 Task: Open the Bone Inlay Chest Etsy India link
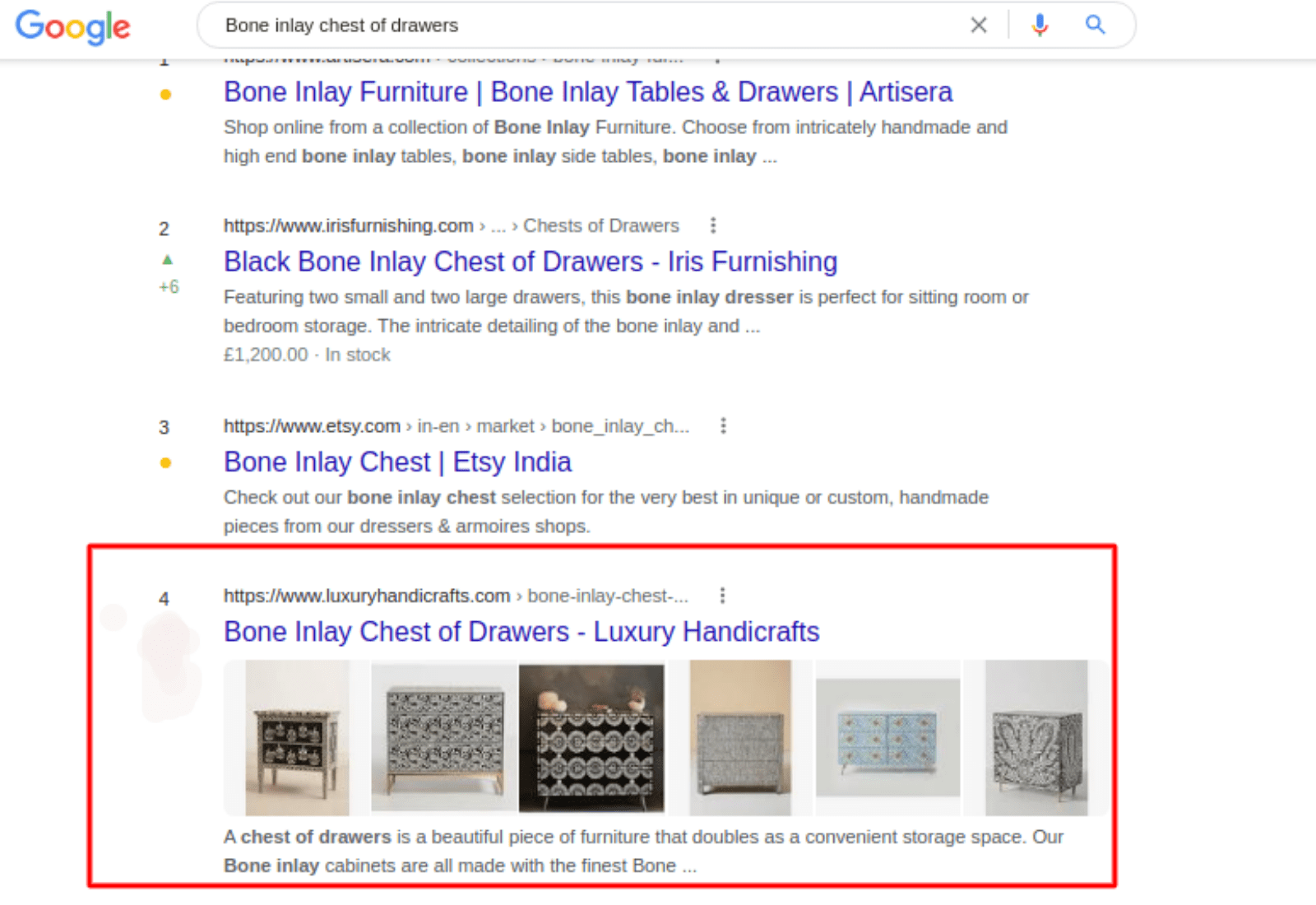[397, 462]
